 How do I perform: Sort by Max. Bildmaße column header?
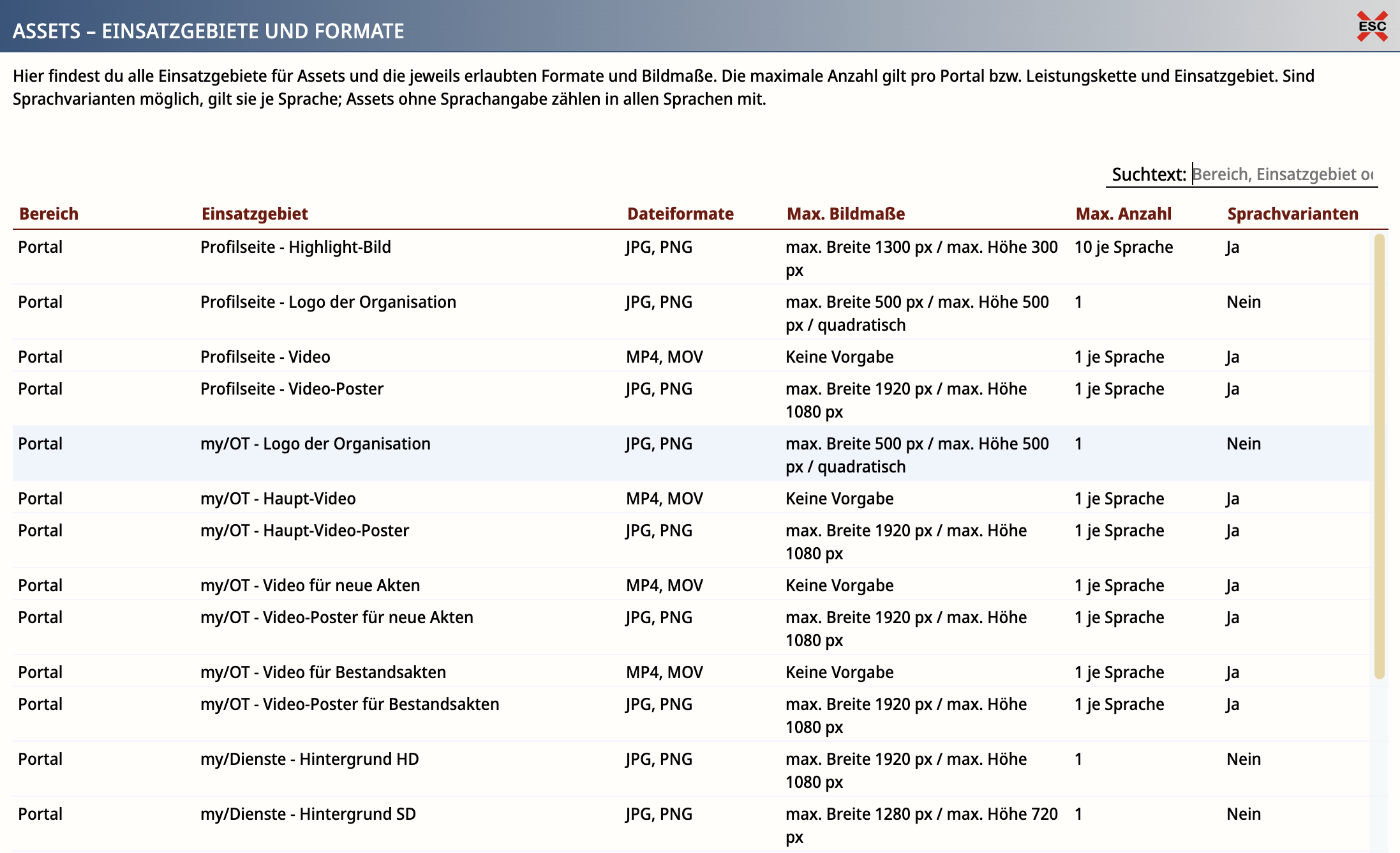click(x=845, y=214)
